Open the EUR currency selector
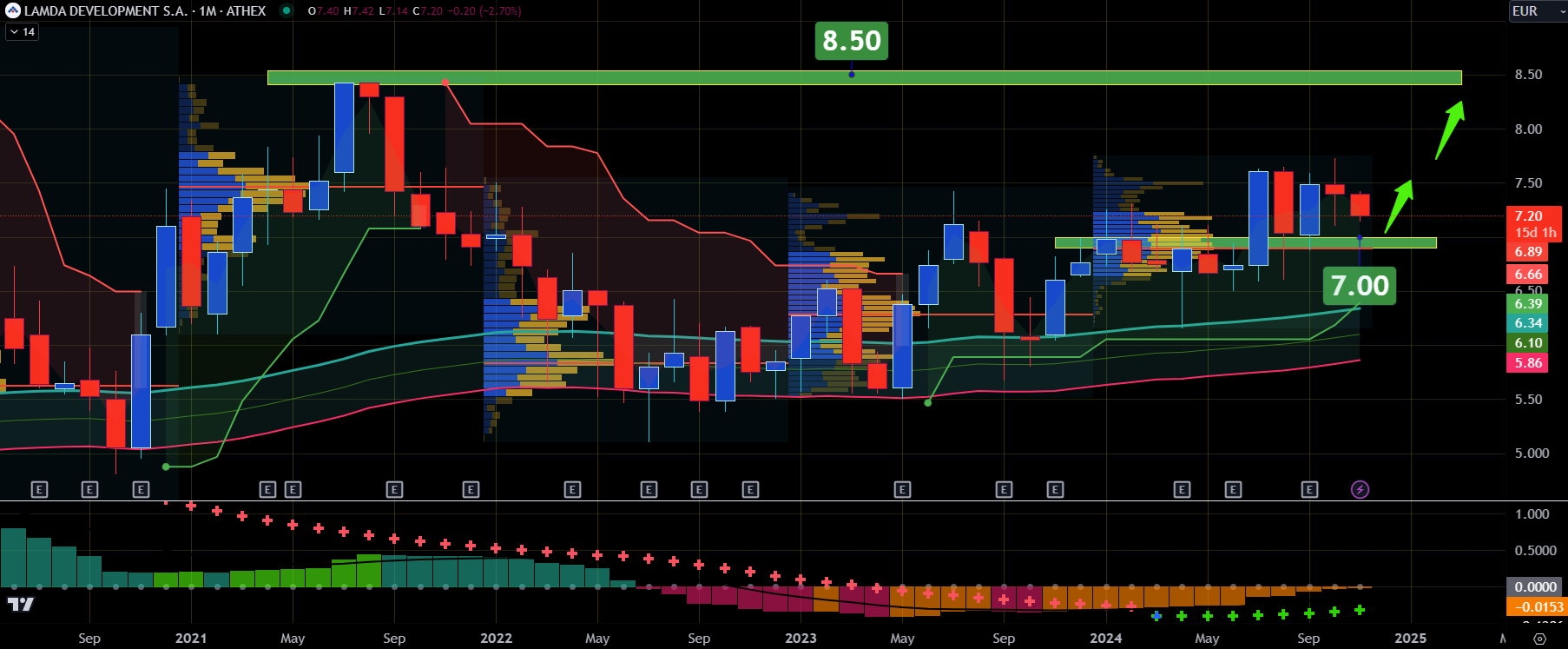Screen dimensions: 1568x649 tap(1537, 10)
